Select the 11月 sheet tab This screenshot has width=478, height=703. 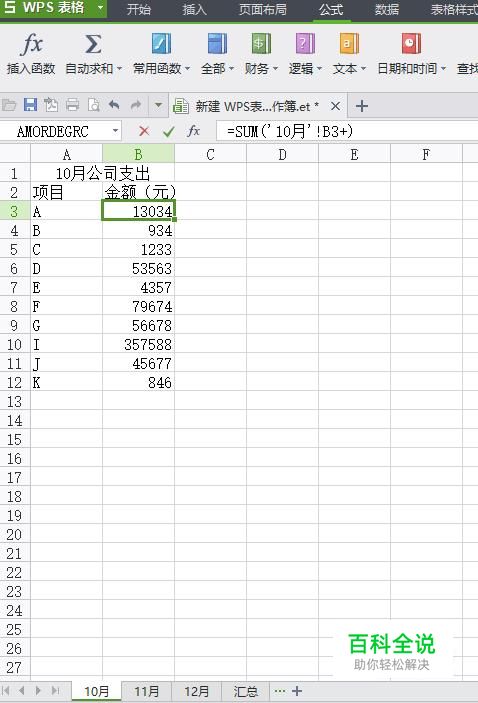click(147, 691)
